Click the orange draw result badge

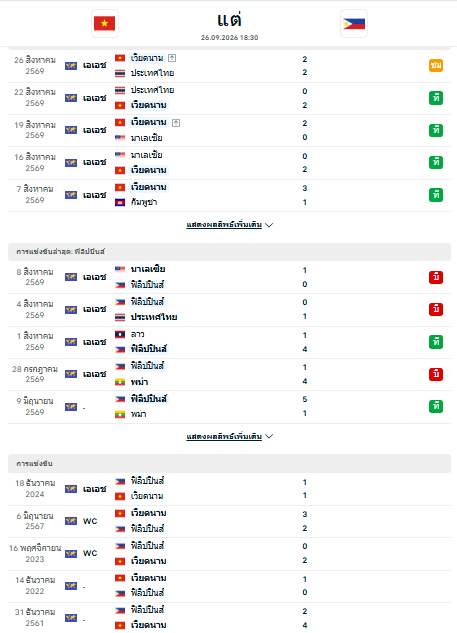pyautogui.click(x=436, y=65)
